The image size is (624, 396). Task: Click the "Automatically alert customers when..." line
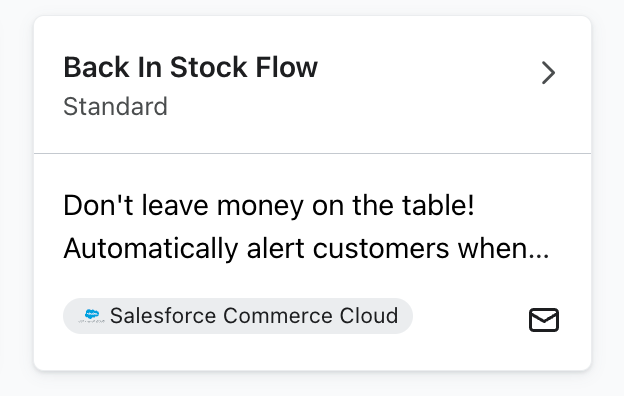(306, 249)
